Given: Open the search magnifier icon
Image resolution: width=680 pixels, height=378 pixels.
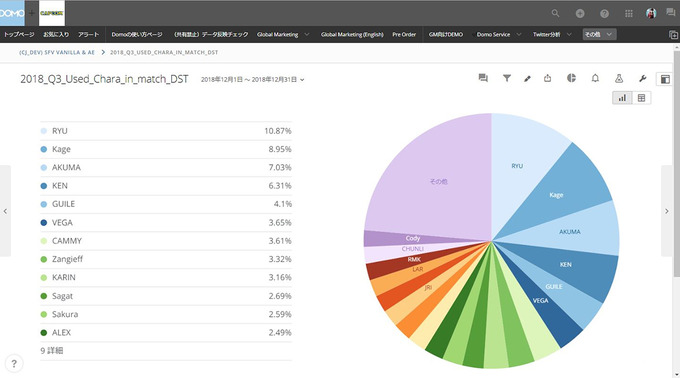Looking at the screenshot, I should click(x=555, y=13).
